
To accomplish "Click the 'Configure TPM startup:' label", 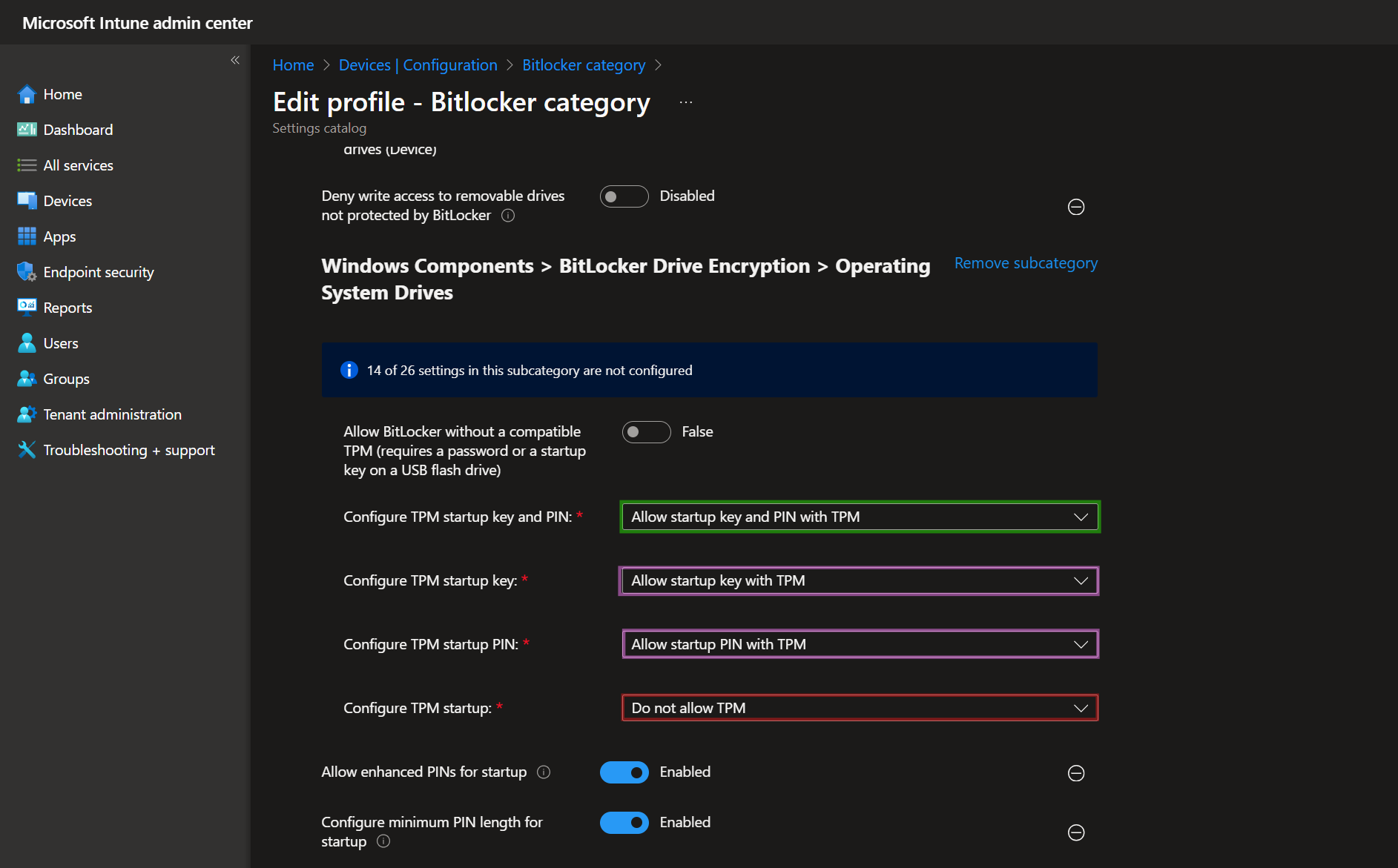I will [418, 708].
